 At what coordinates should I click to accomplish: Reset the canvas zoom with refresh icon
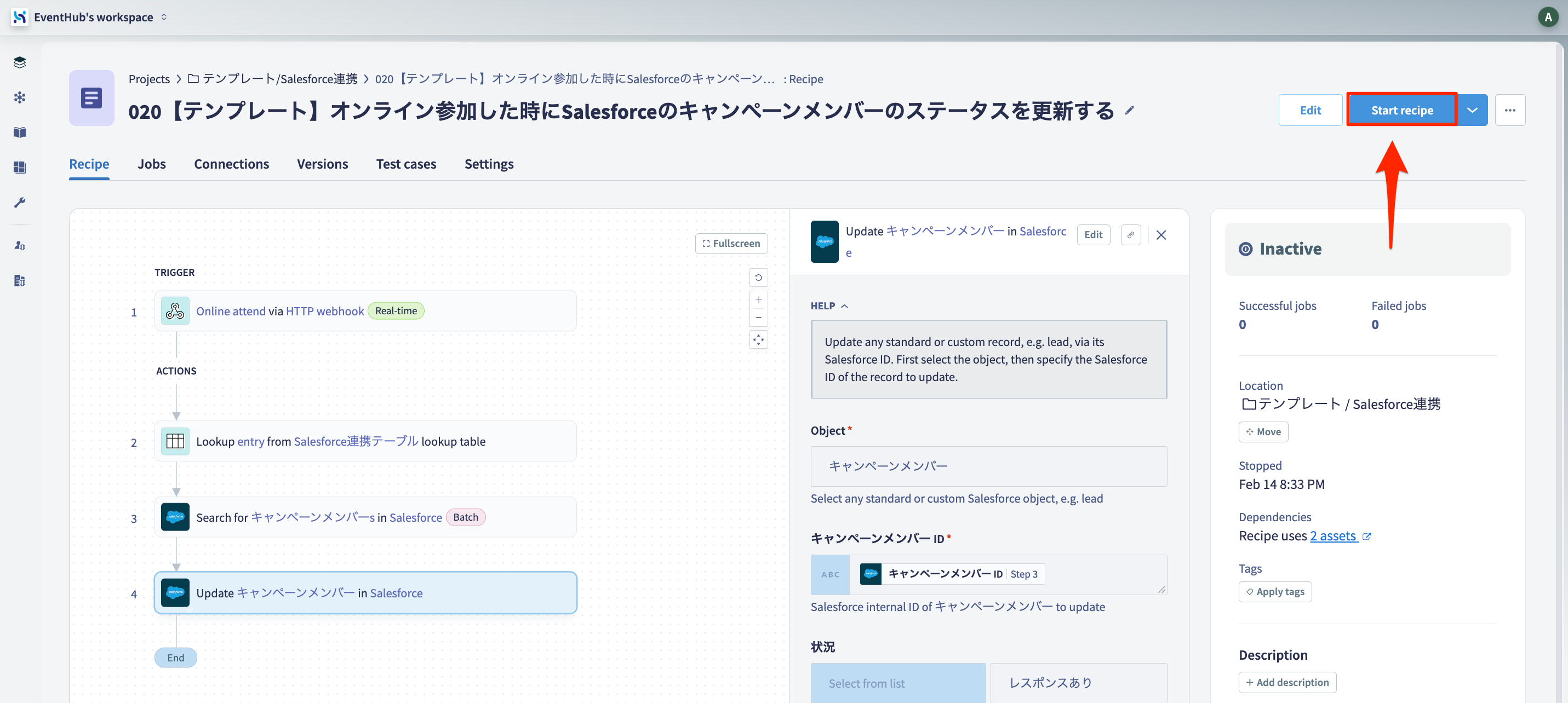coord(758,277)
